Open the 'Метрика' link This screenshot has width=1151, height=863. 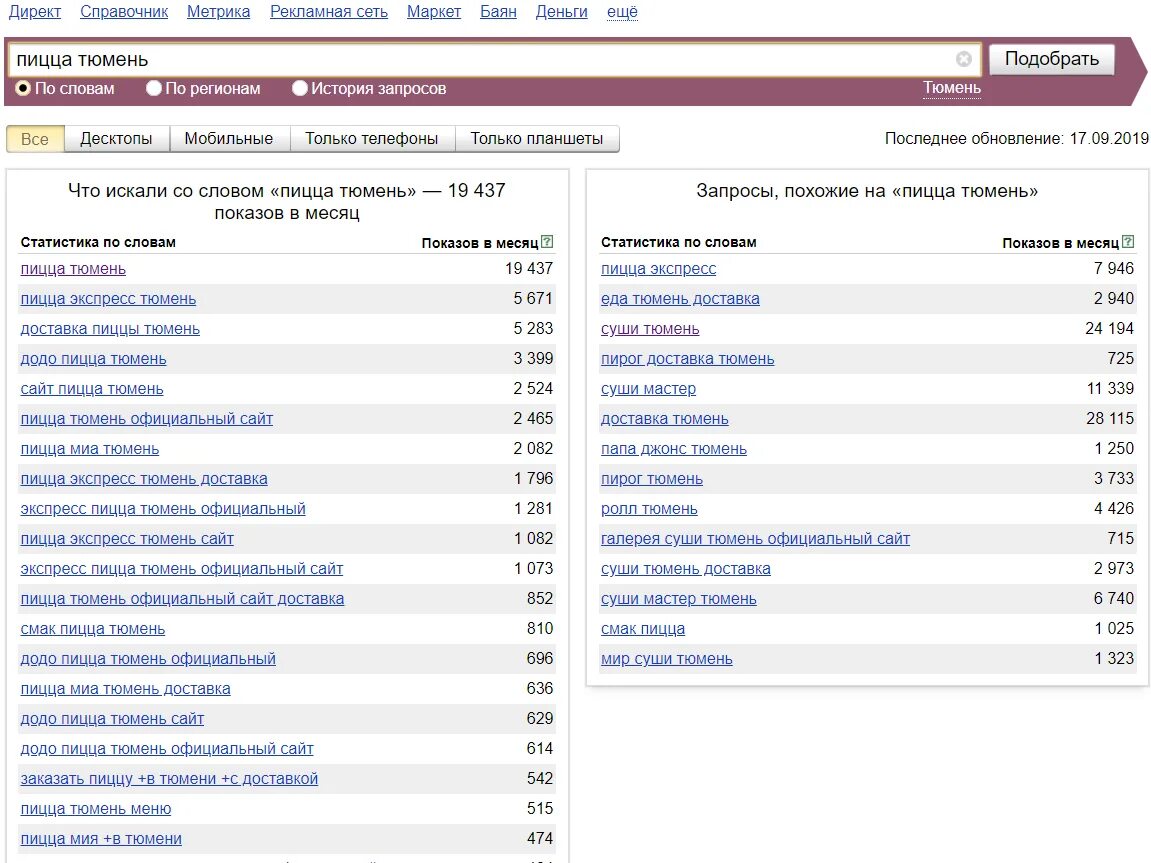[218, 12]
